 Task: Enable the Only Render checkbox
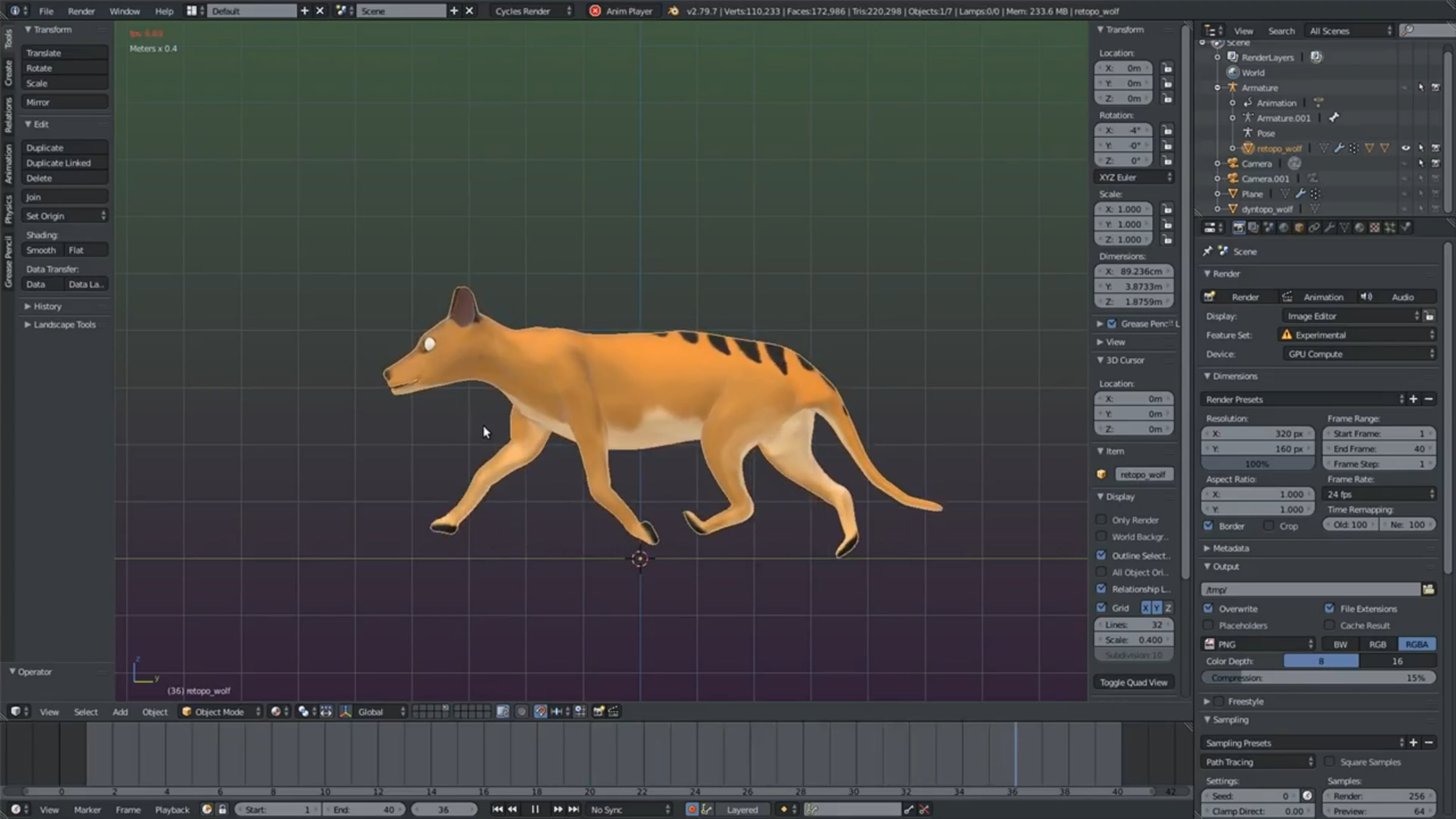coord(1101,520)
